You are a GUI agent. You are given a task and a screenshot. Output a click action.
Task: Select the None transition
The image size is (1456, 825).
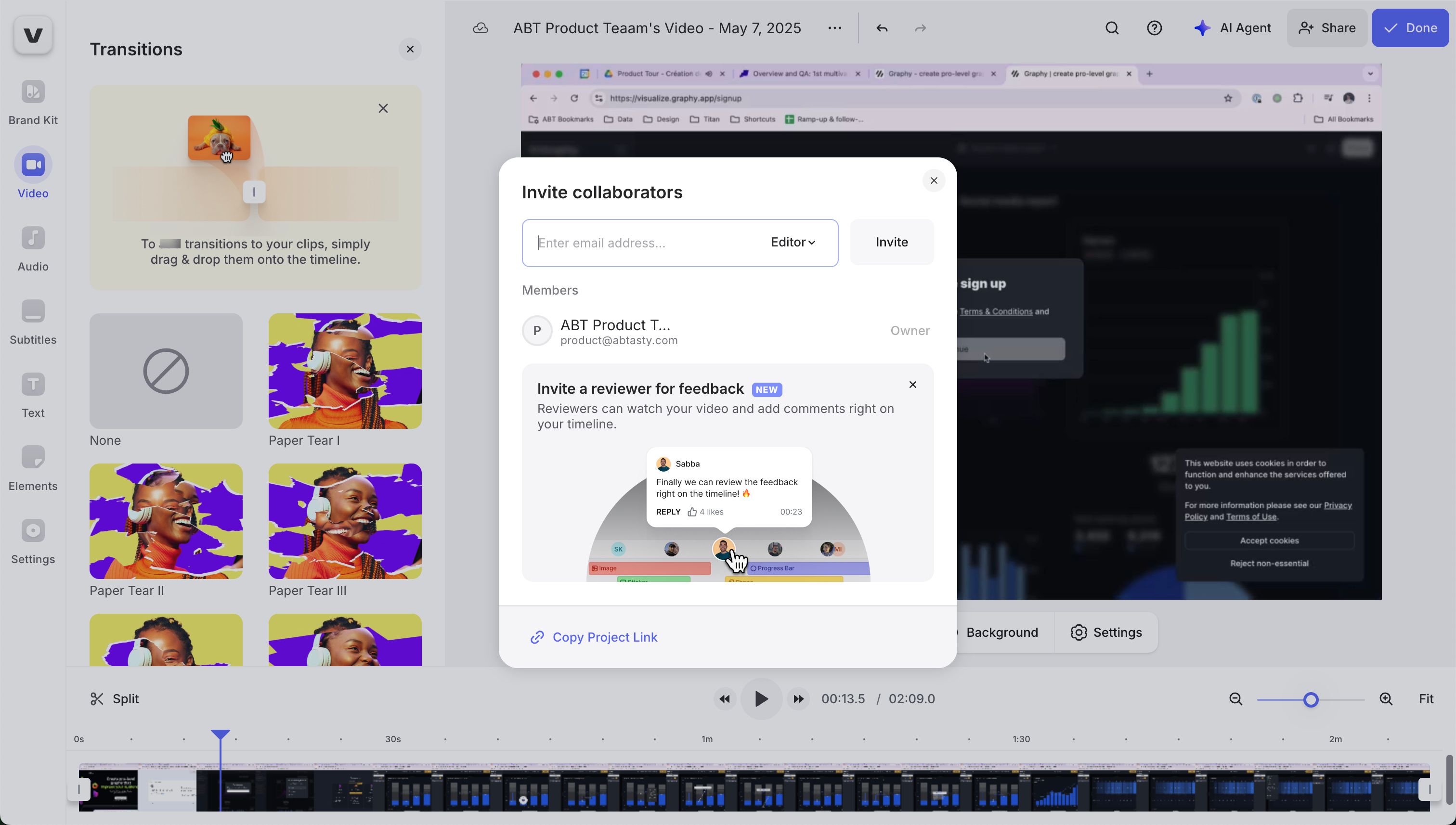point(166,371)
